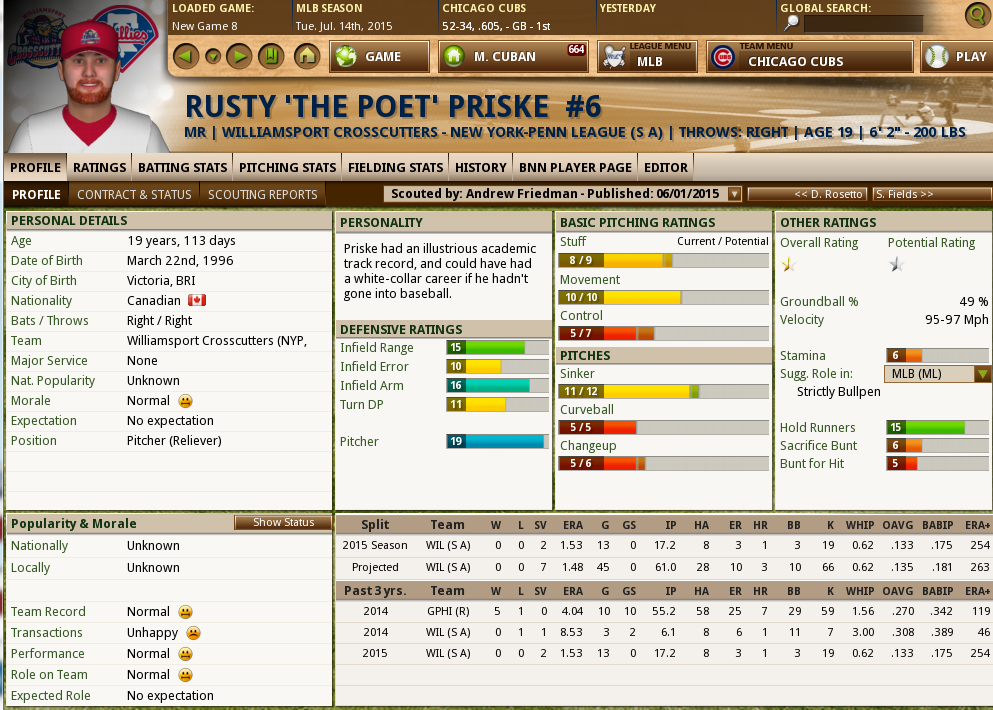Click the Stuff rating bar

pos(614,260)
